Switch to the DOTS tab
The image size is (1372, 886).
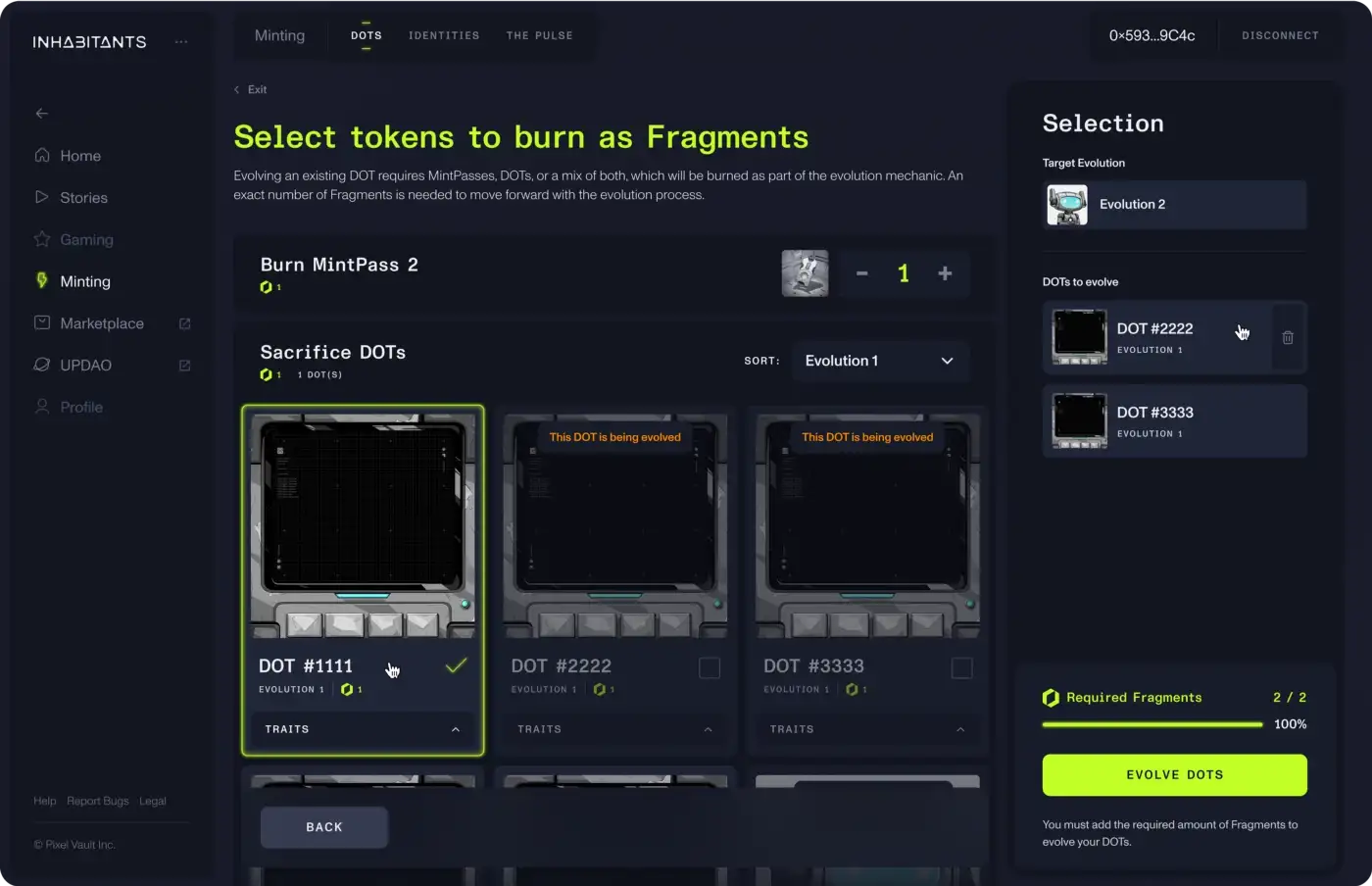tap(367, 35)
